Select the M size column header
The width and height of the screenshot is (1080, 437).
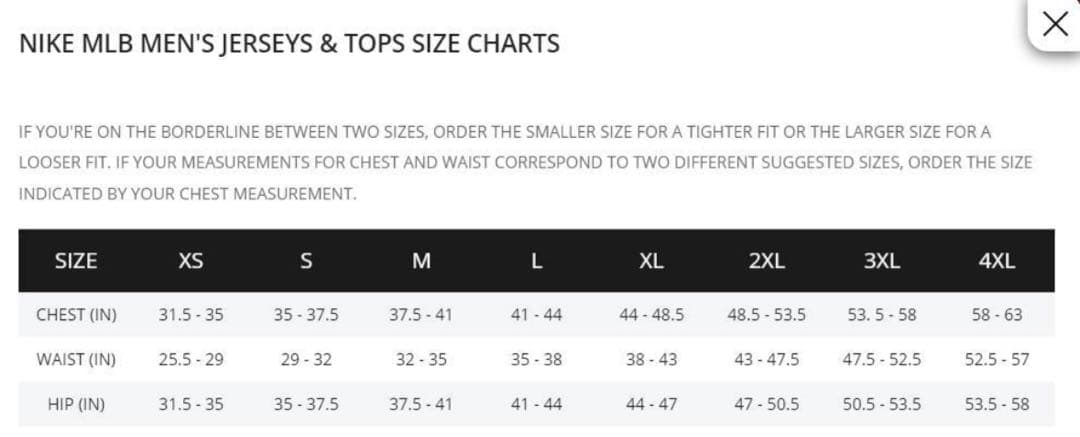[x=421, y=261]
